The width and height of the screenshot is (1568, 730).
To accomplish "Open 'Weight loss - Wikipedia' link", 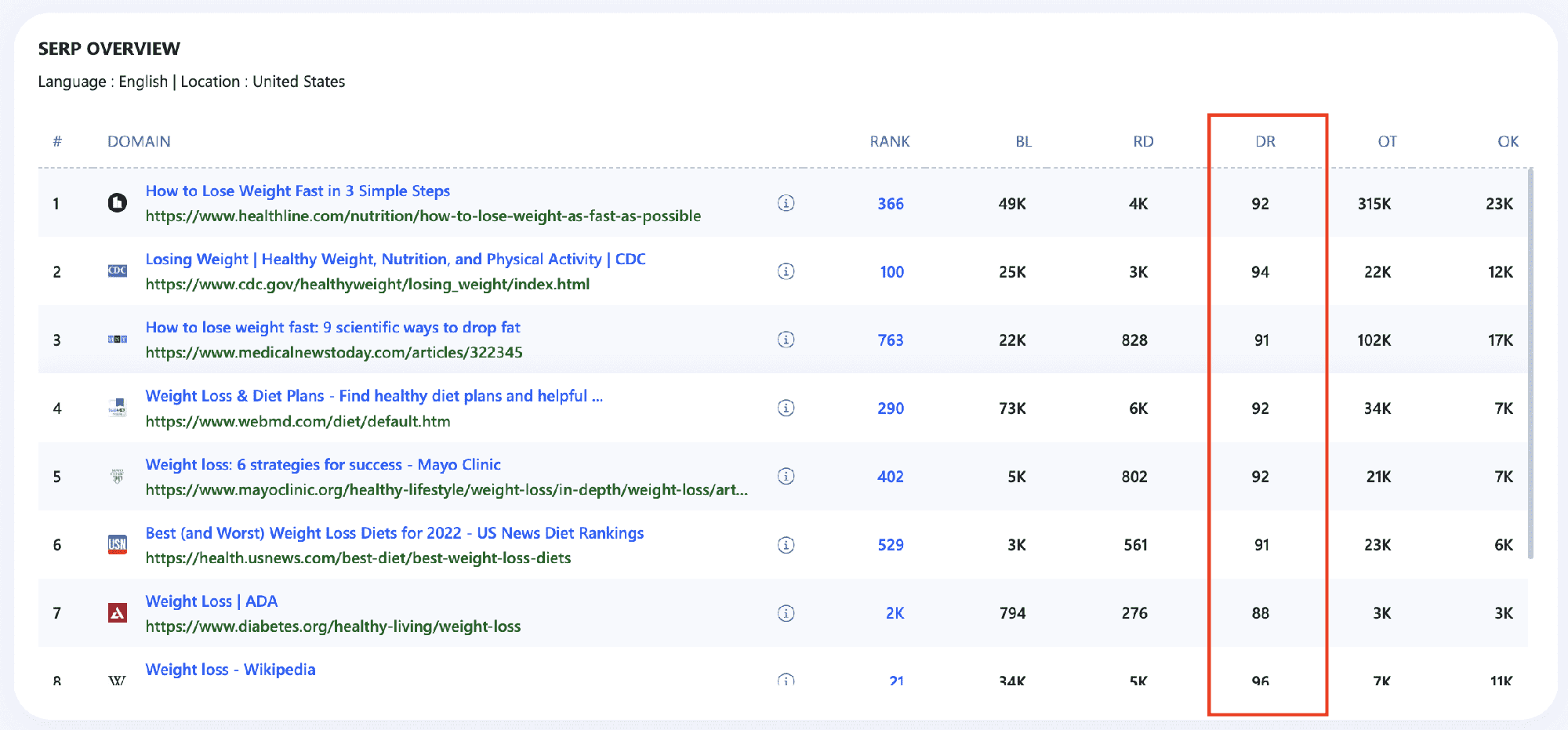I will (230, 669).
